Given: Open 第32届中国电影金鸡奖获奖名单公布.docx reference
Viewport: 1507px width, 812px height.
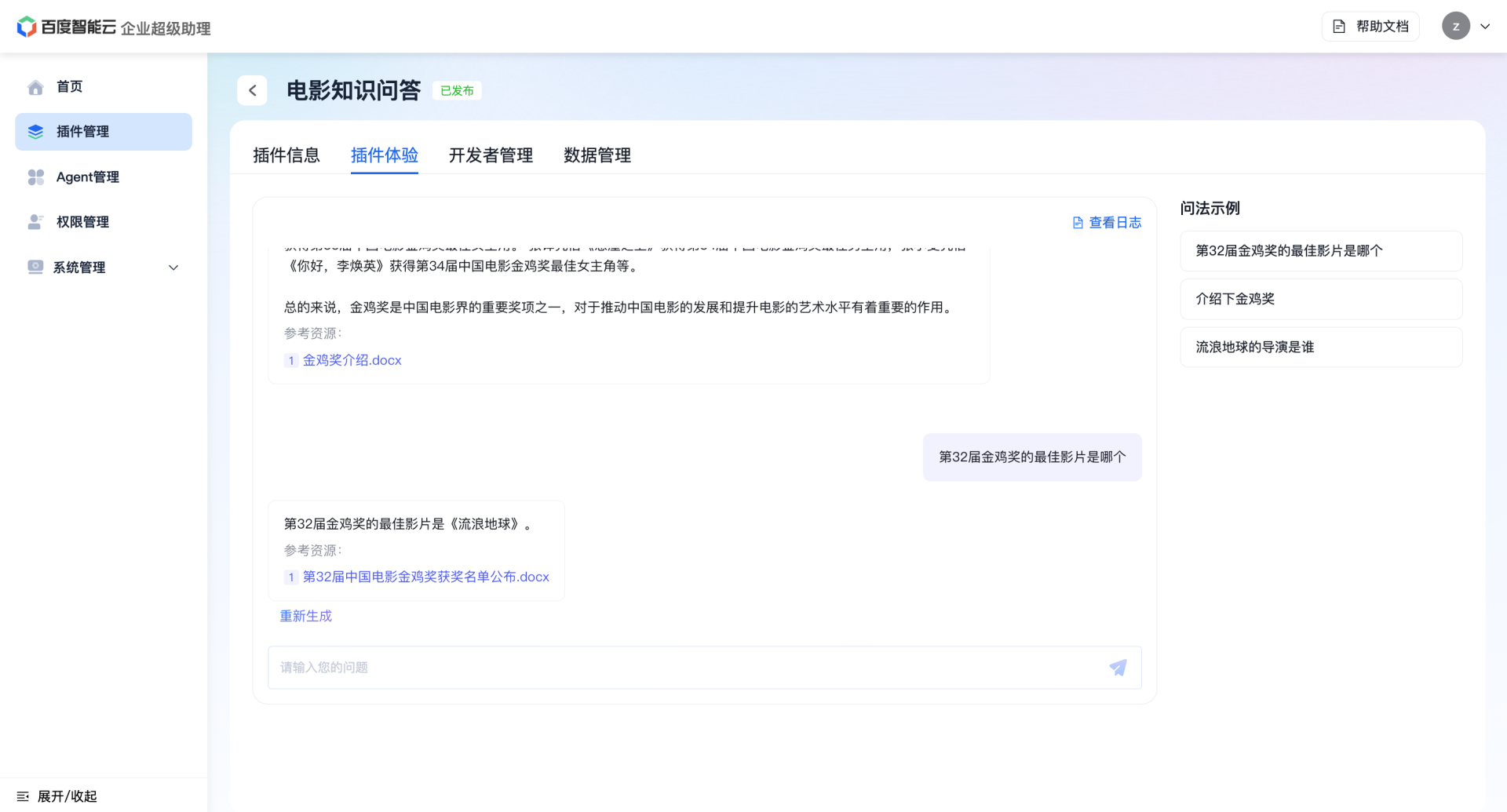Looking at the screenshot, I should 426,577.
